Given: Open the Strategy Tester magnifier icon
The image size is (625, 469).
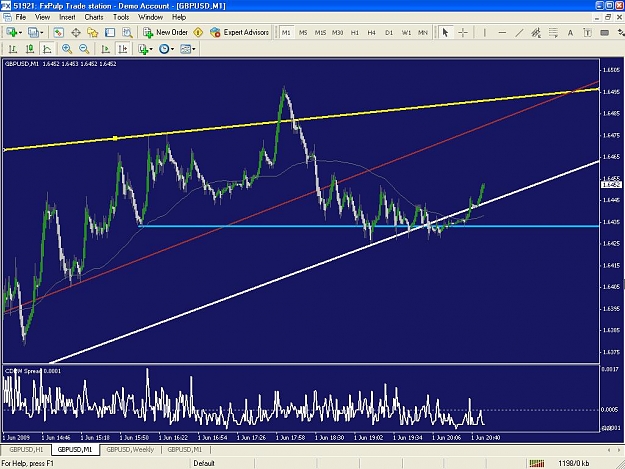Looking at the screenshot, I should point(127,33).
